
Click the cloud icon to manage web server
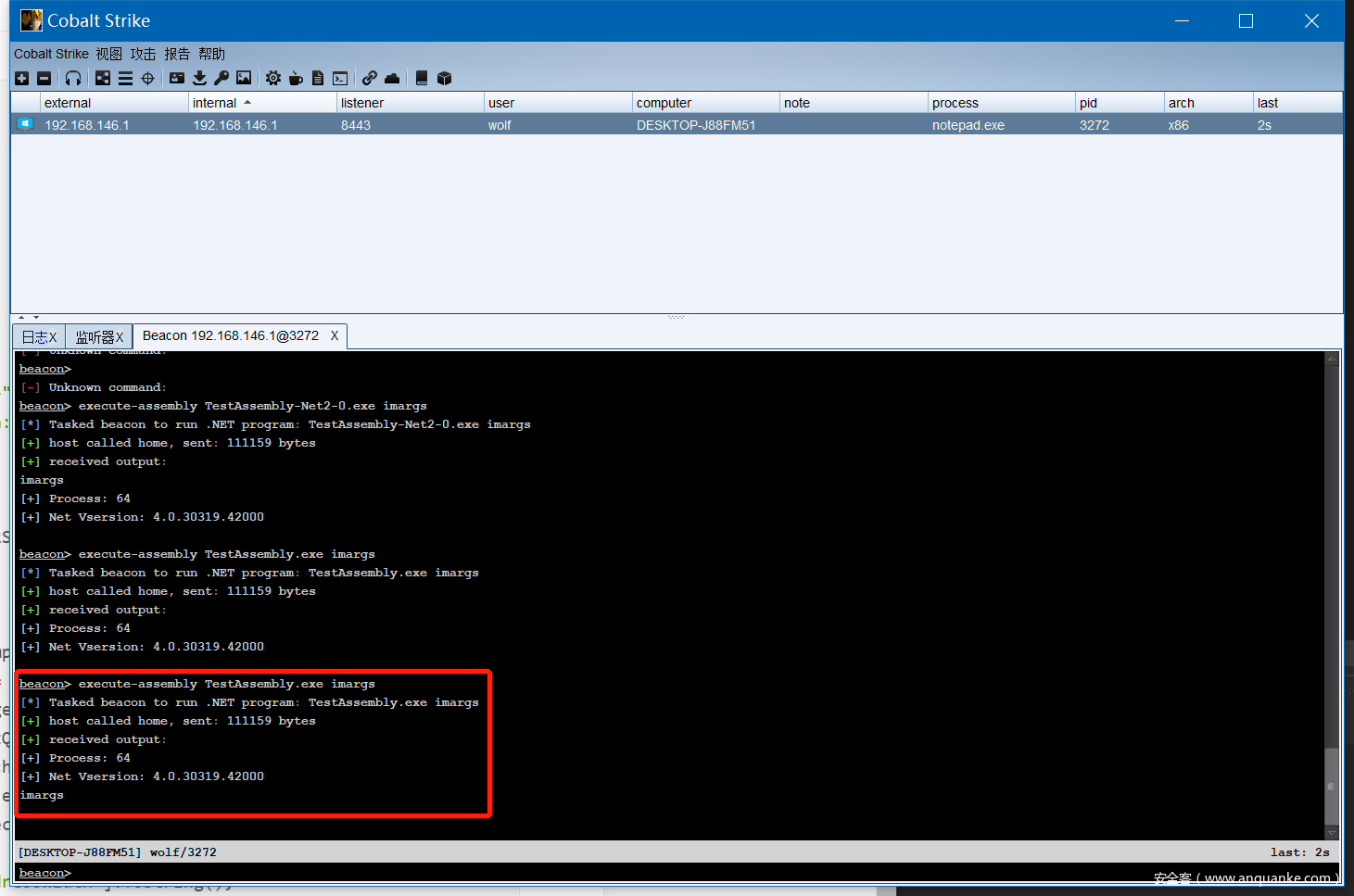point(392,79)
